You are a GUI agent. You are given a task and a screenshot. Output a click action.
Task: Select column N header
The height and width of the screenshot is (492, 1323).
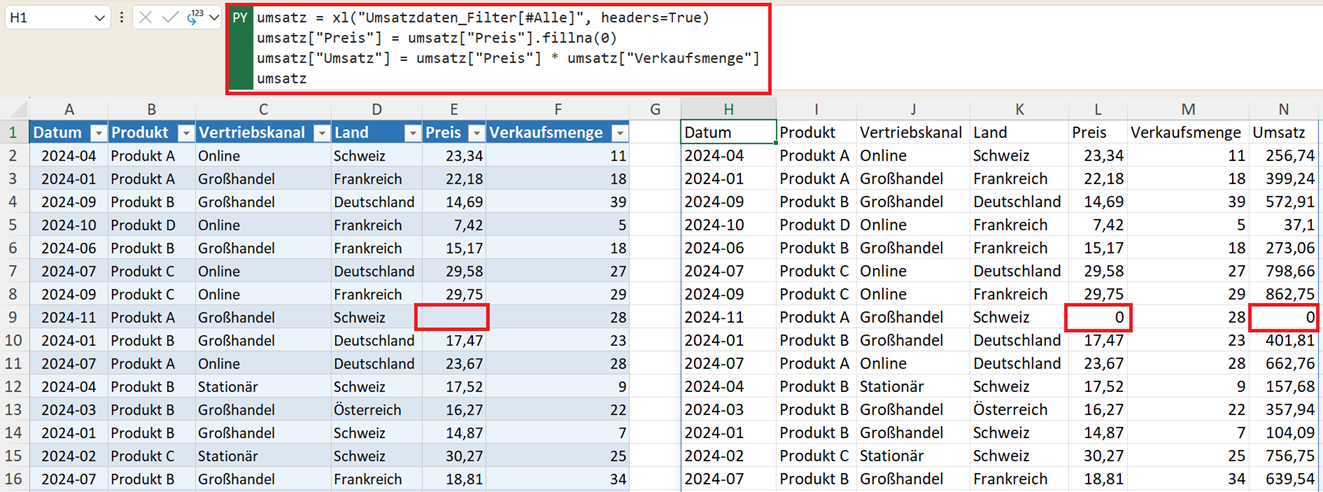(1284, 109)
